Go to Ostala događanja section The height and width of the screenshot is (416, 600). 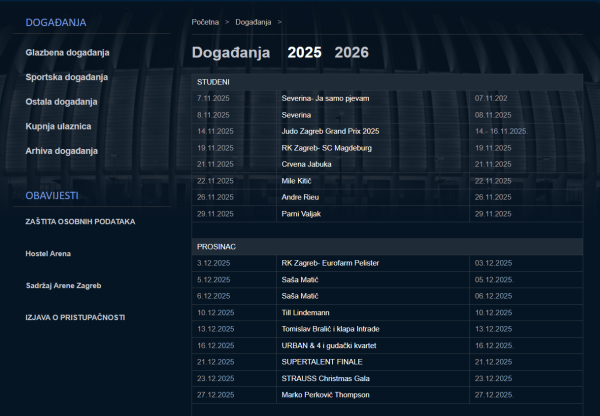61,101
